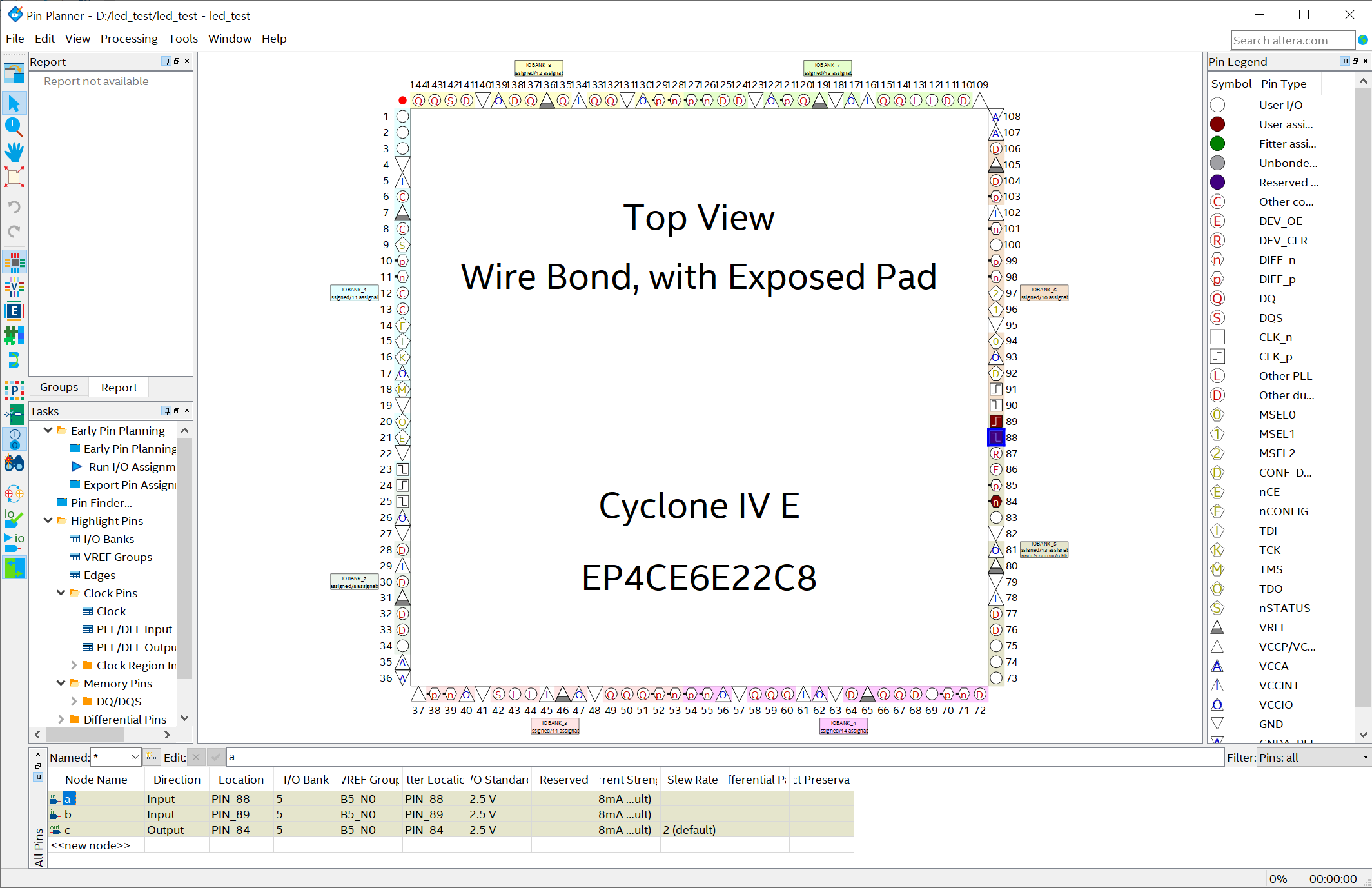Click the swap pins circular arrows icon

click(x=14, y=495)
